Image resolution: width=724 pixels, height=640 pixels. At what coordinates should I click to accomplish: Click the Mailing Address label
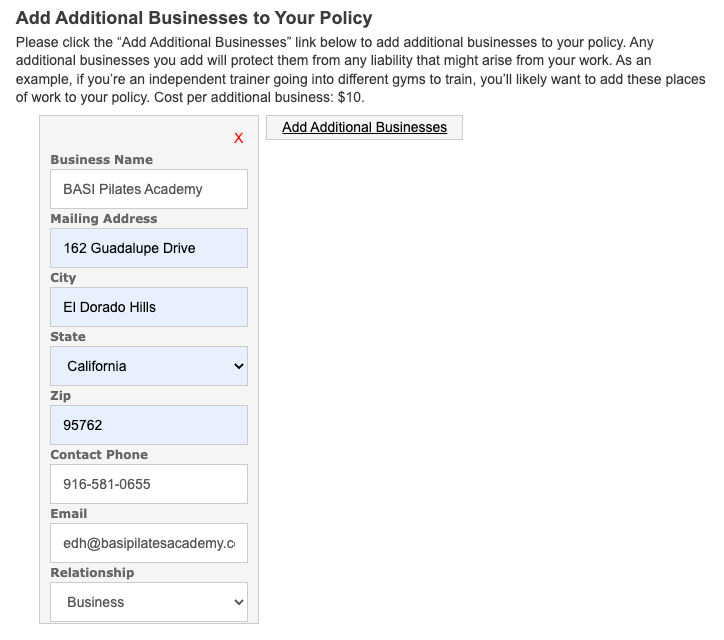click(104, 218)
